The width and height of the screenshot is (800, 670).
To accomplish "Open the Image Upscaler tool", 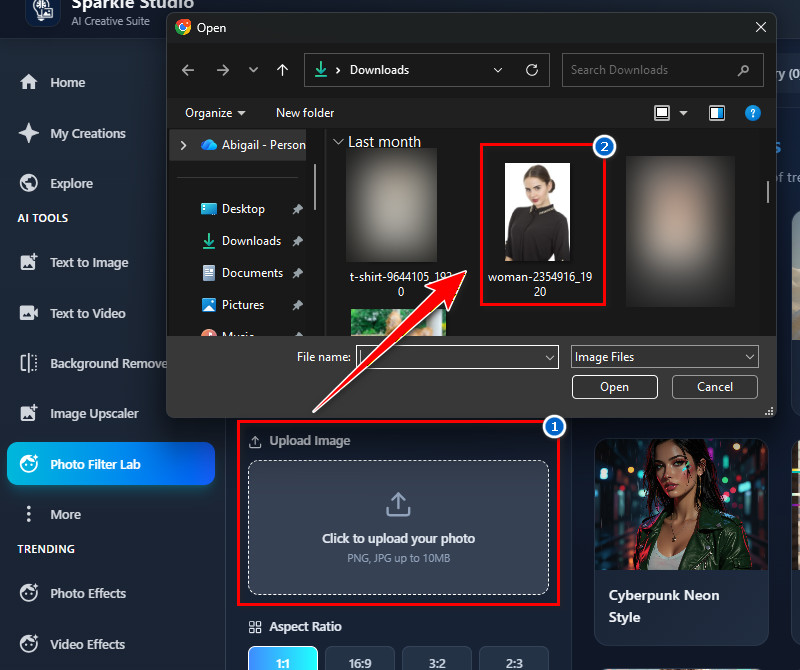I will (x=80, y=413).
